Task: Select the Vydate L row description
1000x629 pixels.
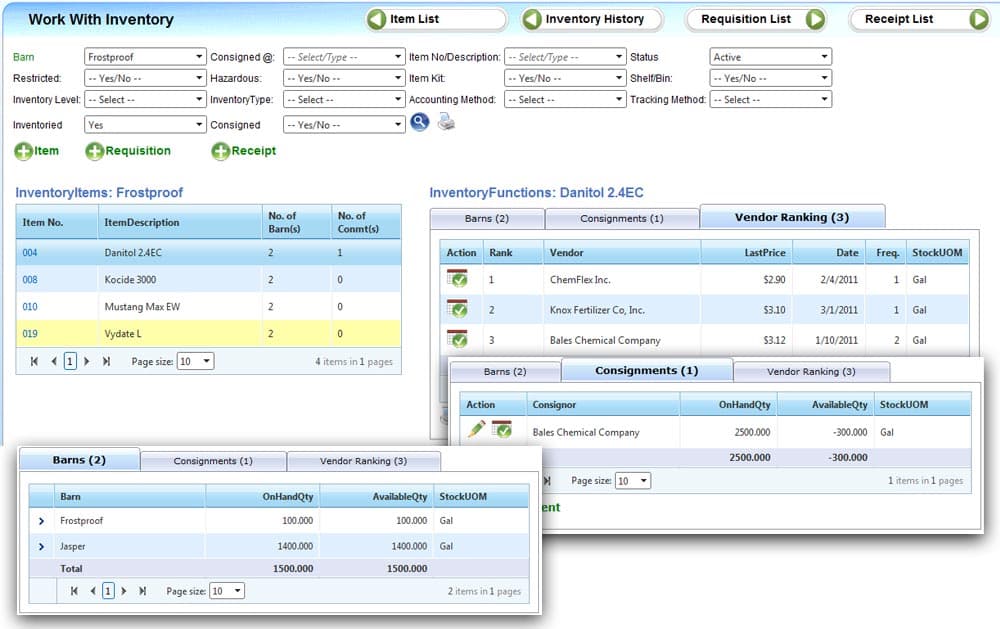Action: (x=123, y=334)
